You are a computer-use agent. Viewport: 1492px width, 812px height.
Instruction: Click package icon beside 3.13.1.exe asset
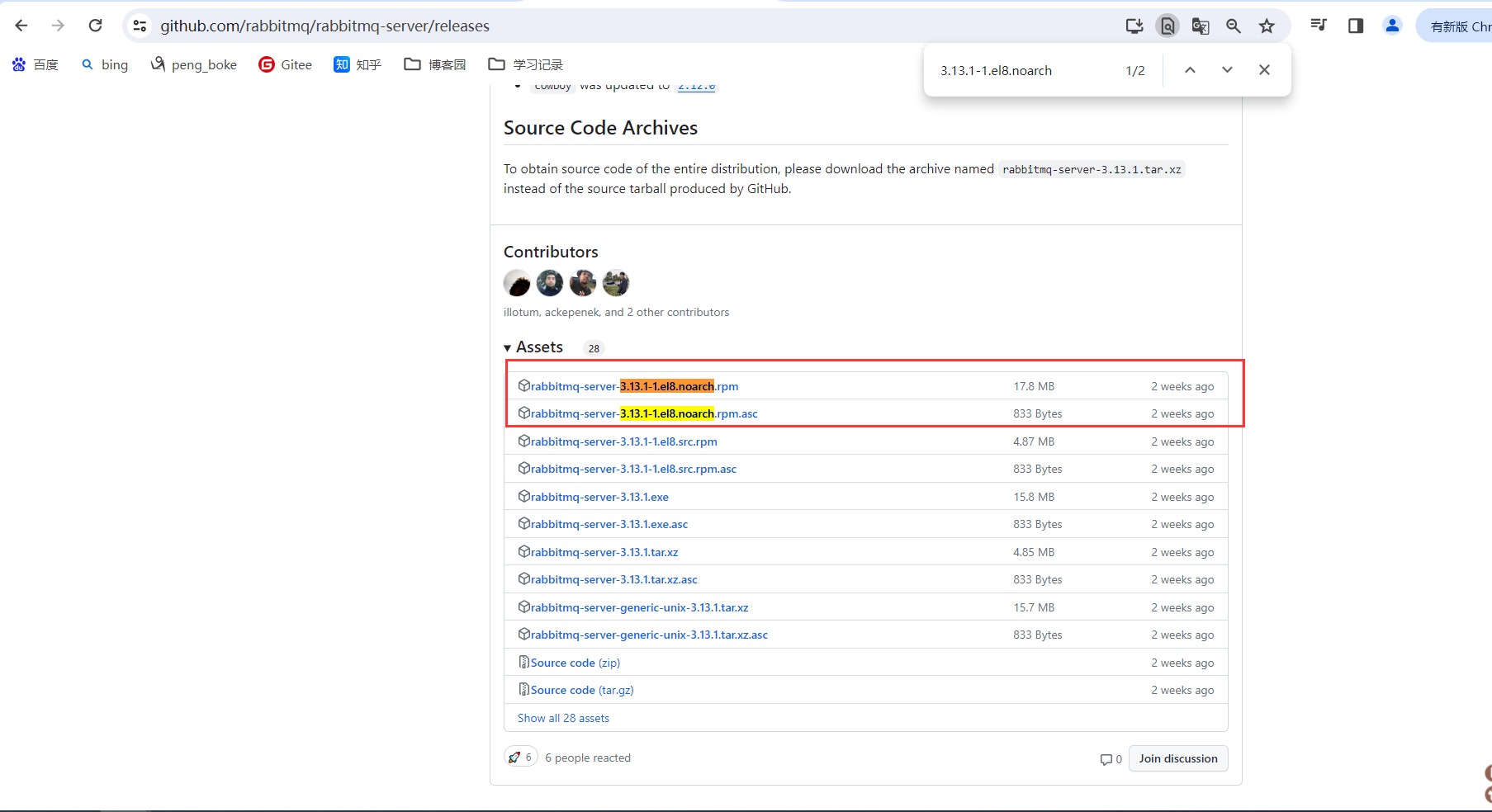(x=523, y=496)
